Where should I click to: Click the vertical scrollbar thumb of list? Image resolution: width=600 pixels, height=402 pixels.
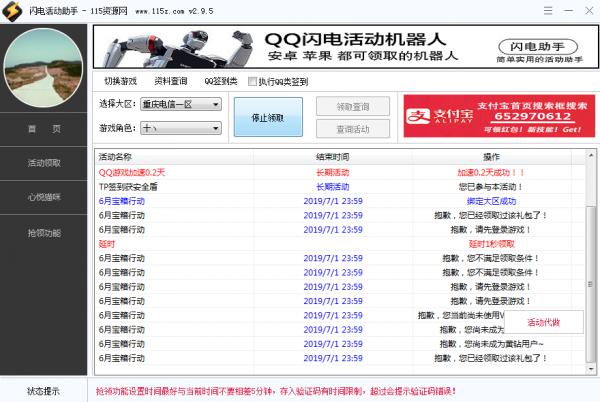(x=591, y=284)
